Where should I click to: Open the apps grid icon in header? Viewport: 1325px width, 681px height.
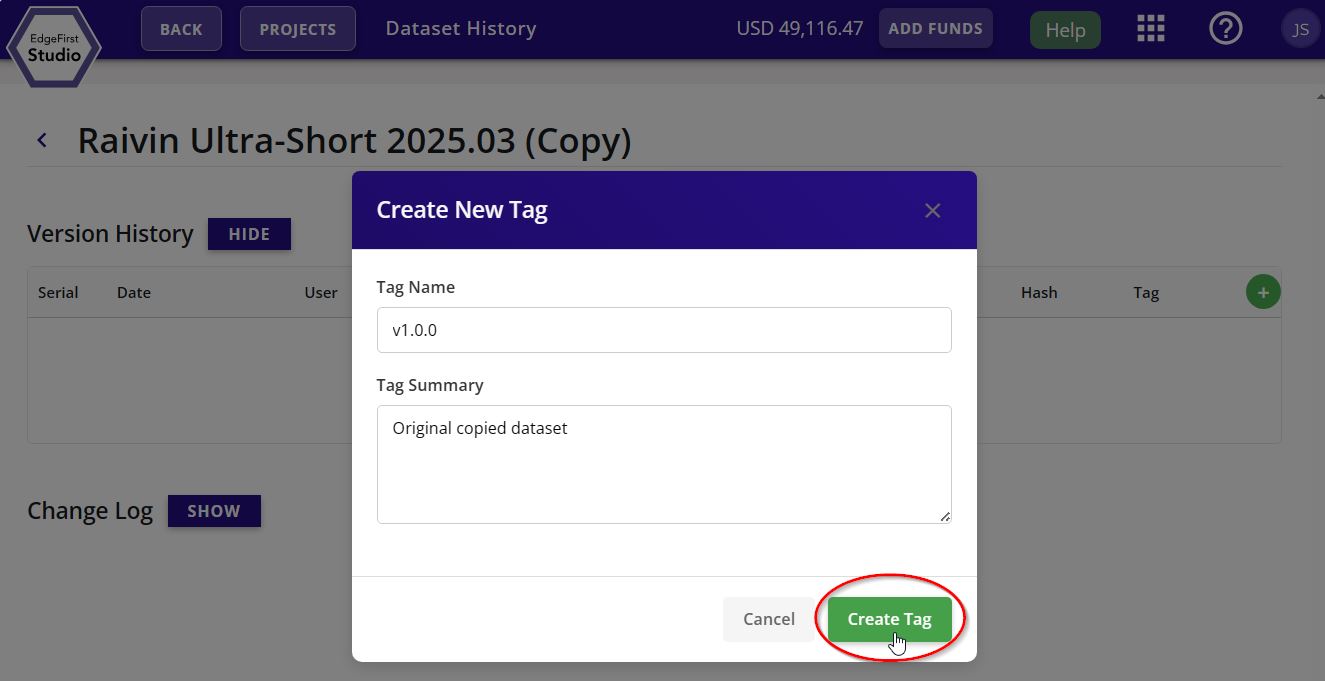point(1150,28)
